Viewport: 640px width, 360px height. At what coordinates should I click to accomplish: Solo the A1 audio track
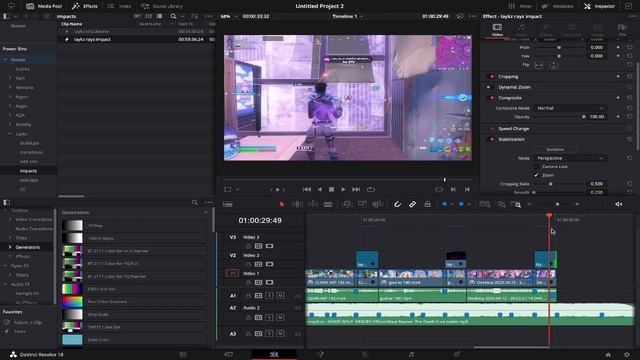[269, 295]
